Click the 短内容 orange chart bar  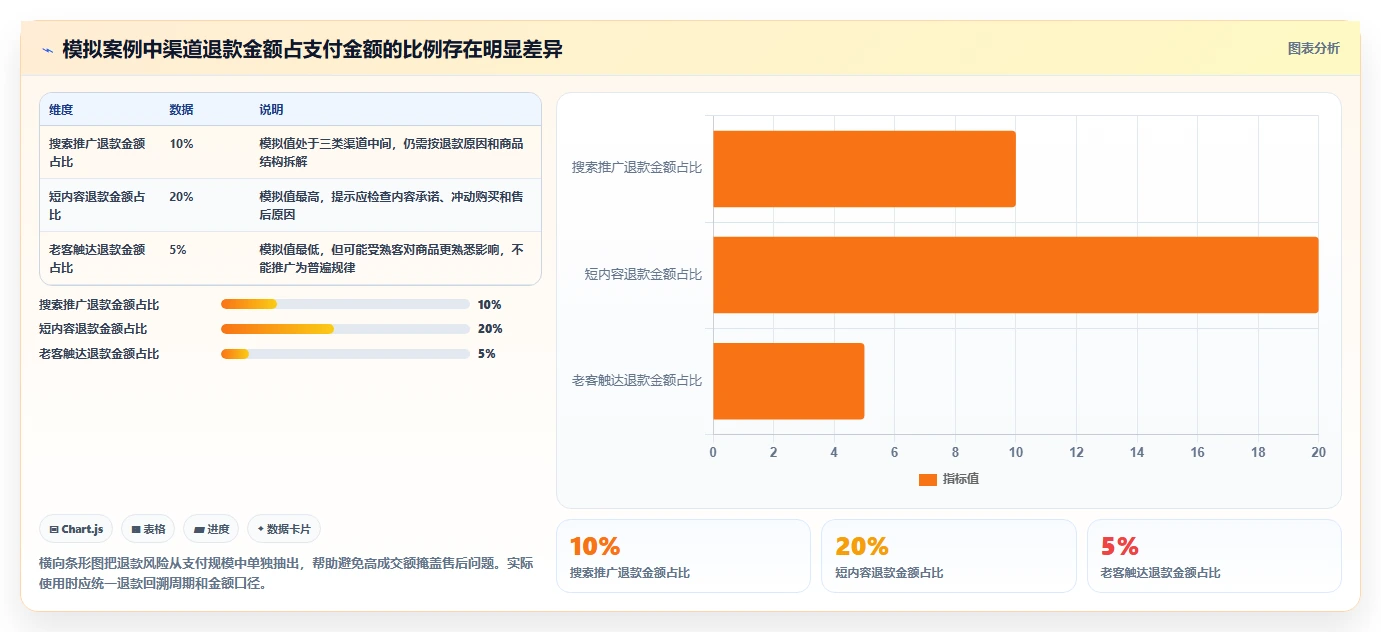tap(1015, 275)
